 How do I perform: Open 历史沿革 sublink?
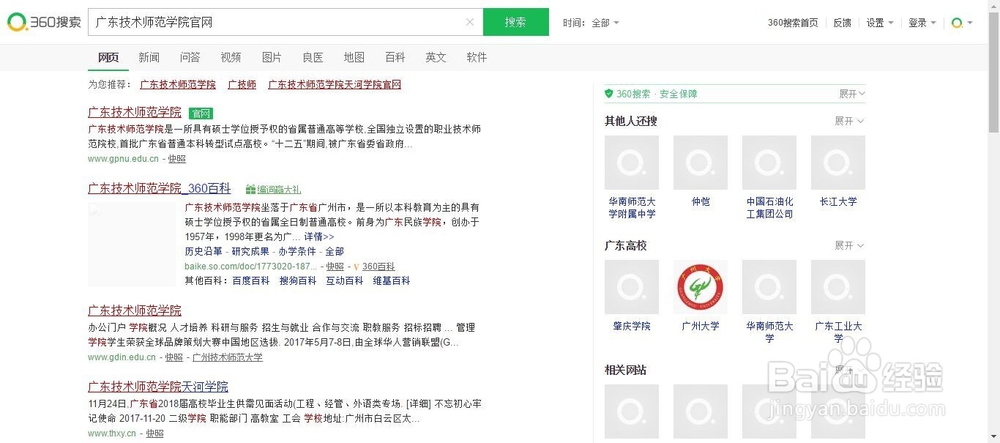click(203, 251)
